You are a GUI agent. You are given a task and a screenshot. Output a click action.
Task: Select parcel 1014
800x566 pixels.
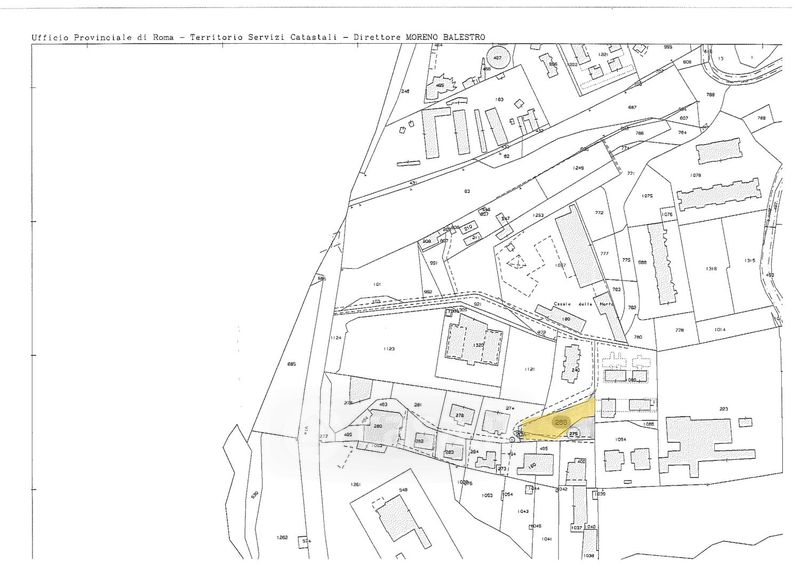pyautogui.click(x=718, y=329)
